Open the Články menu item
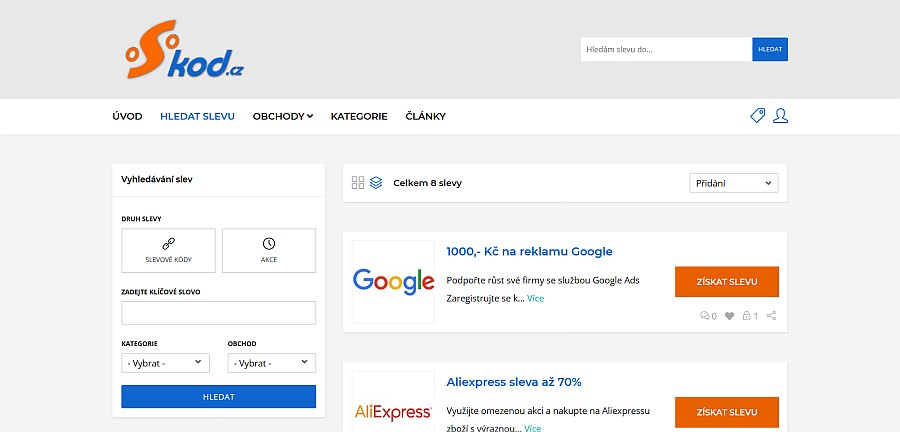 (425, 116)
